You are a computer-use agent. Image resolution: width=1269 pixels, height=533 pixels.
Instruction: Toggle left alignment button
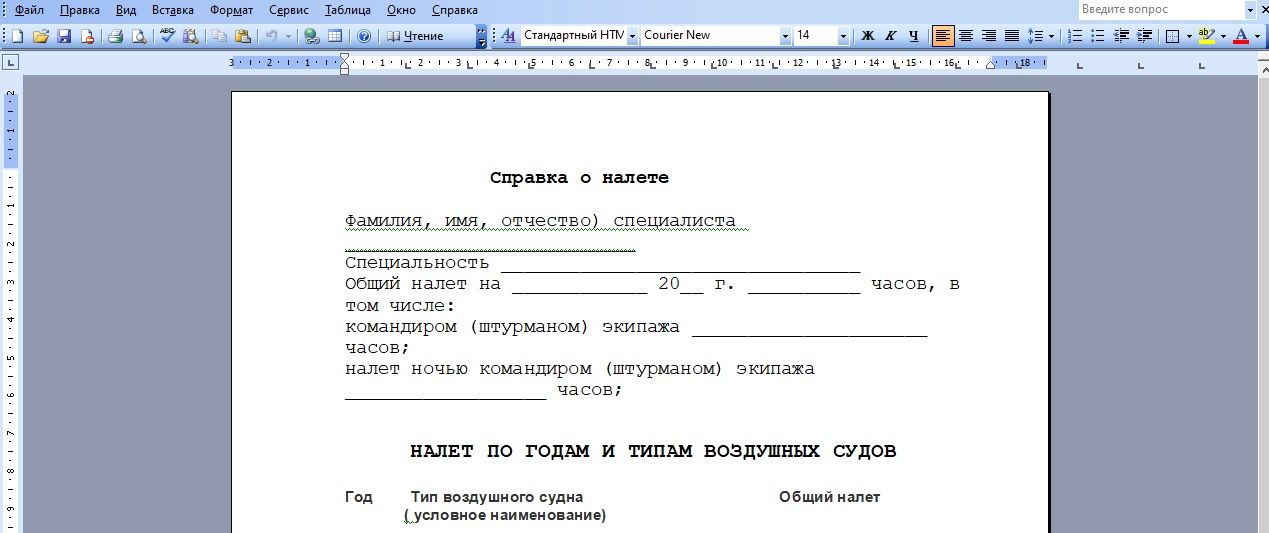click(943, 36)
